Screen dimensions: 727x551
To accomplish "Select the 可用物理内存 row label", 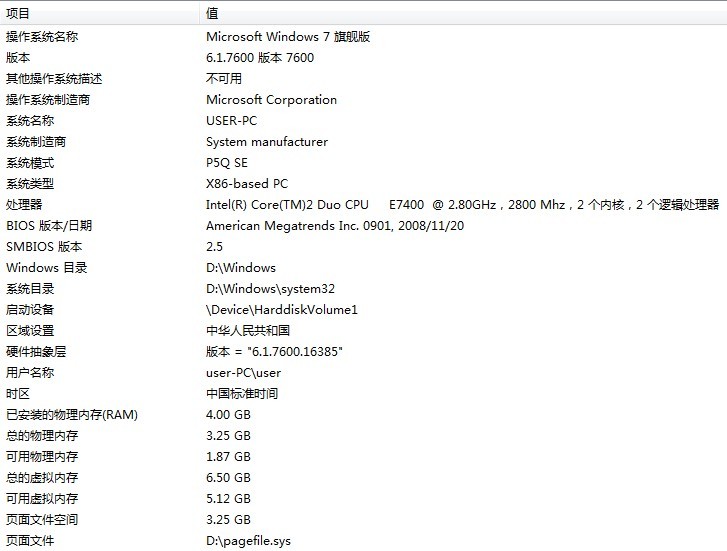I will (x=42, y=457).
